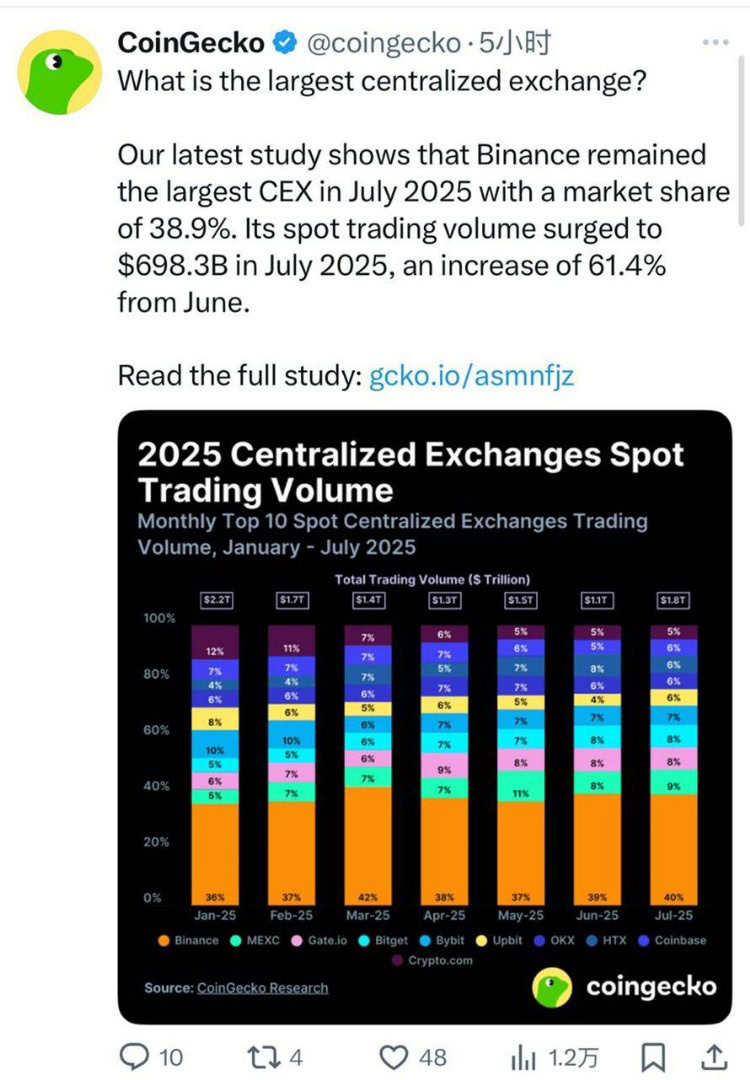Click the orange Binance legend swatch
The width and height of the screenshot is (750, 1080).
click(163, 940)
